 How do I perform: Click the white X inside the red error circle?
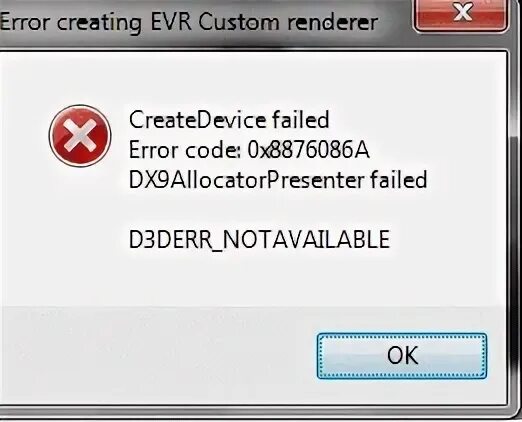[x=80, y=136]
